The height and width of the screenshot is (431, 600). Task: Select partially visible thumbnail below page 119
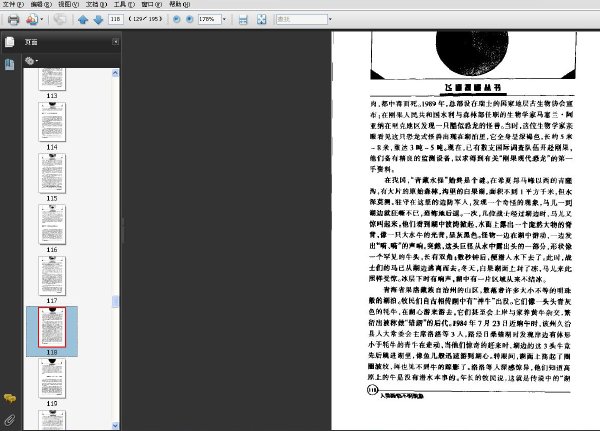tap(52, 420)
